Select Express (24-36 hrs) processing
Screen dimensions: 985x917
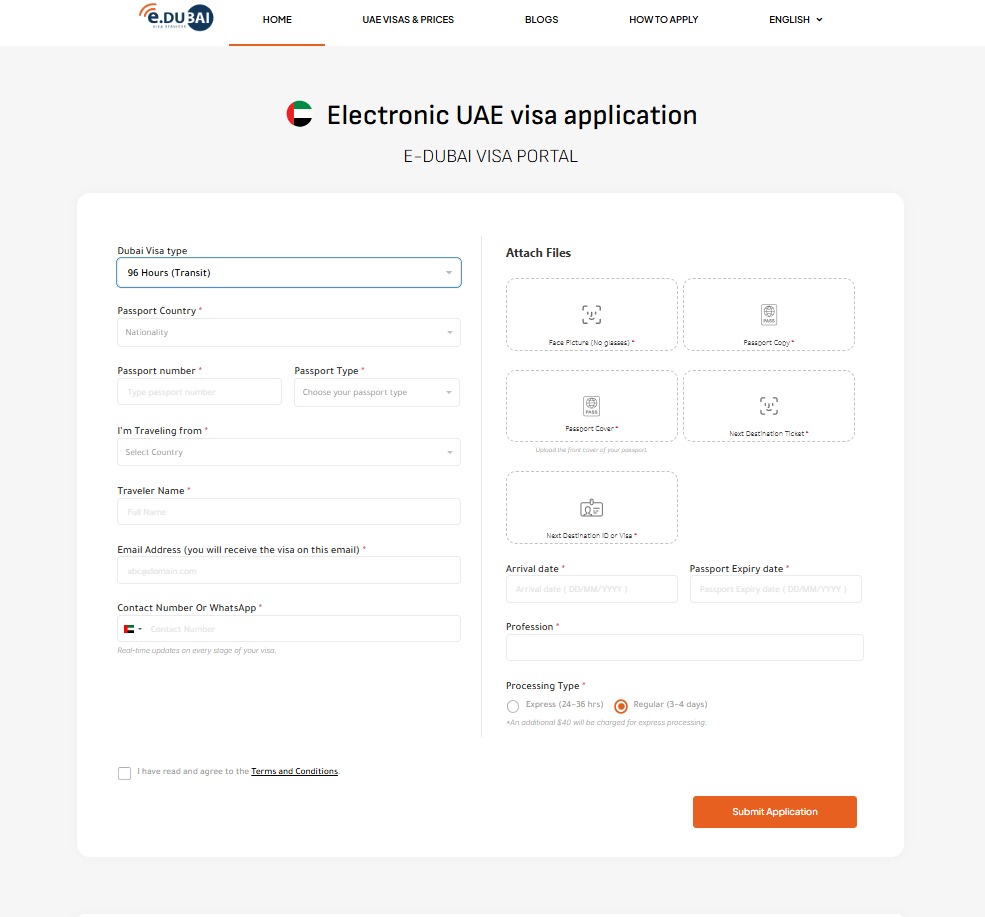[513, 706]
